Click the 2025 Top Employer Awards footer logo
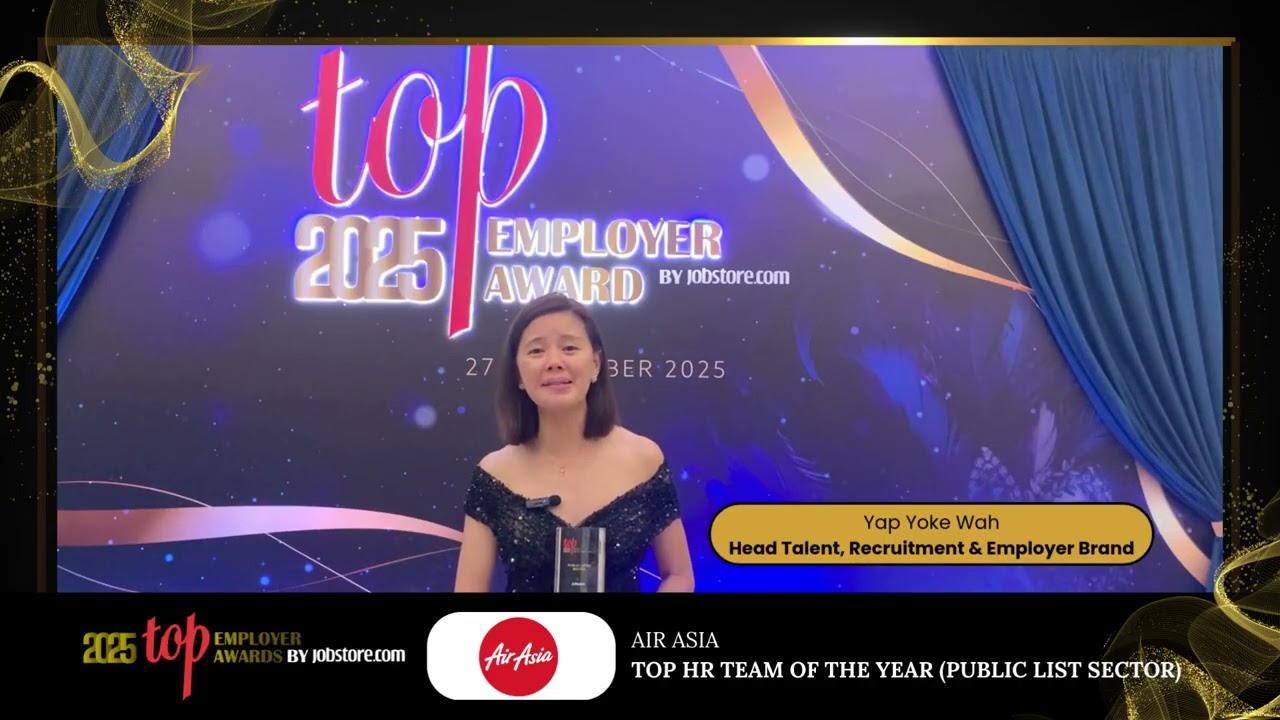Viewport: 1280px width, 720px height. pos(244,656)
